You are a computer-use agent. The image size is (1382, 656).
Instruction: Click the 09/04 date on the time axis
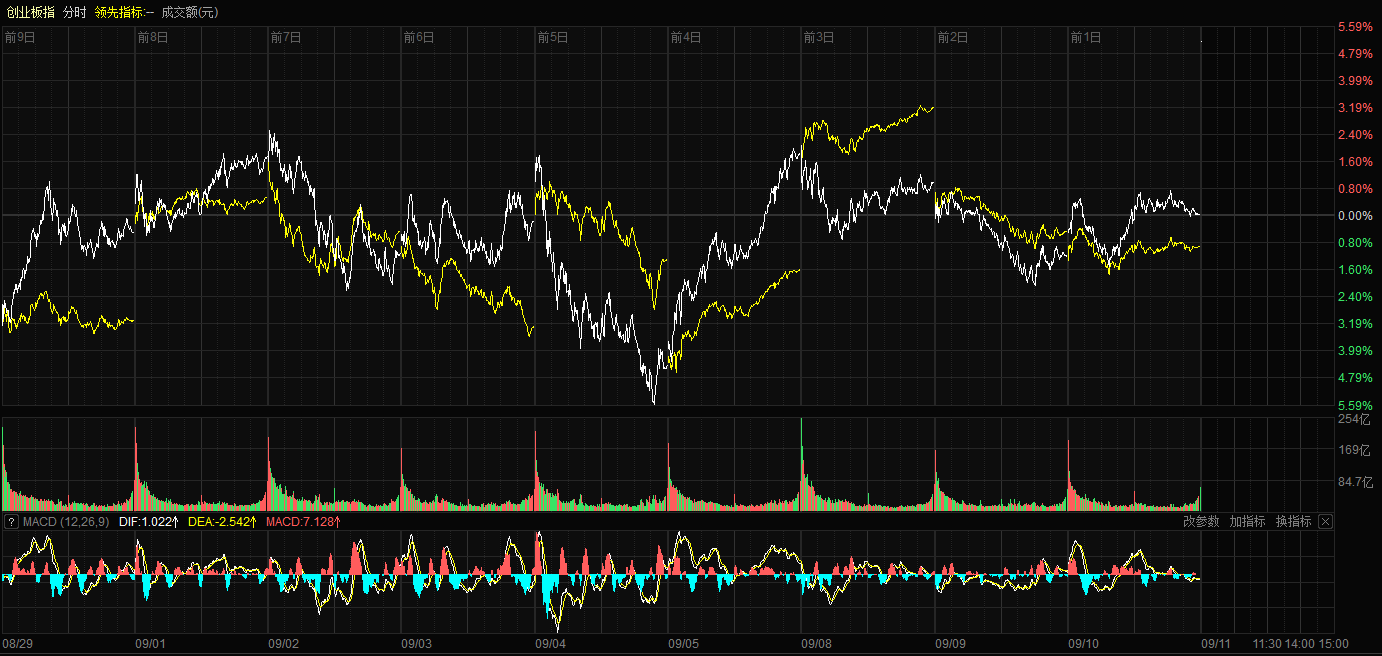[x=550, y=644]
